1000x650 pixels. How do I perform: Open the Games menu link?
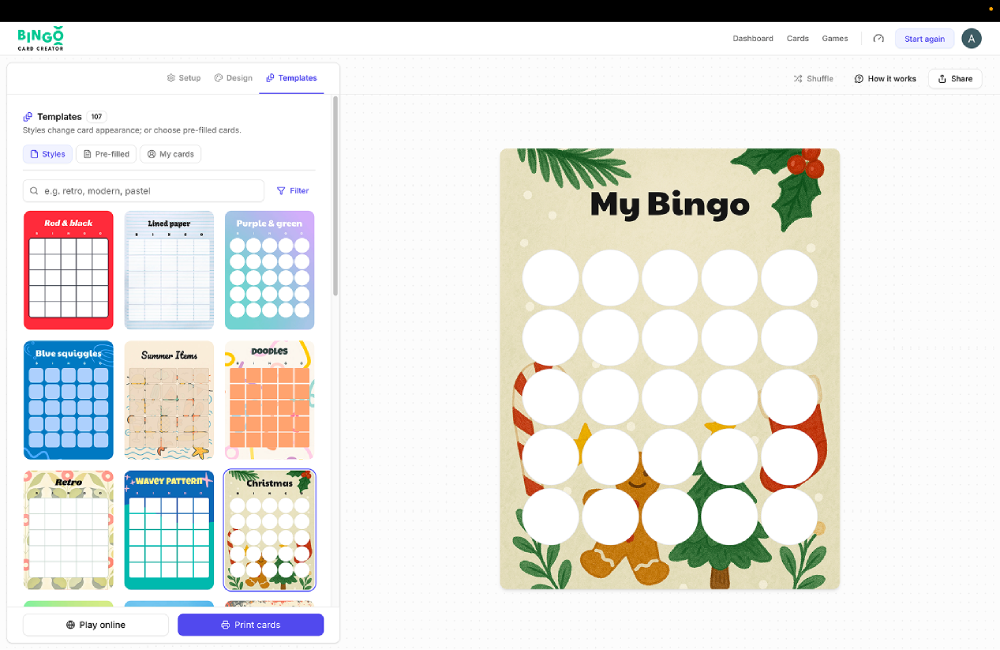tap(834, 39)
